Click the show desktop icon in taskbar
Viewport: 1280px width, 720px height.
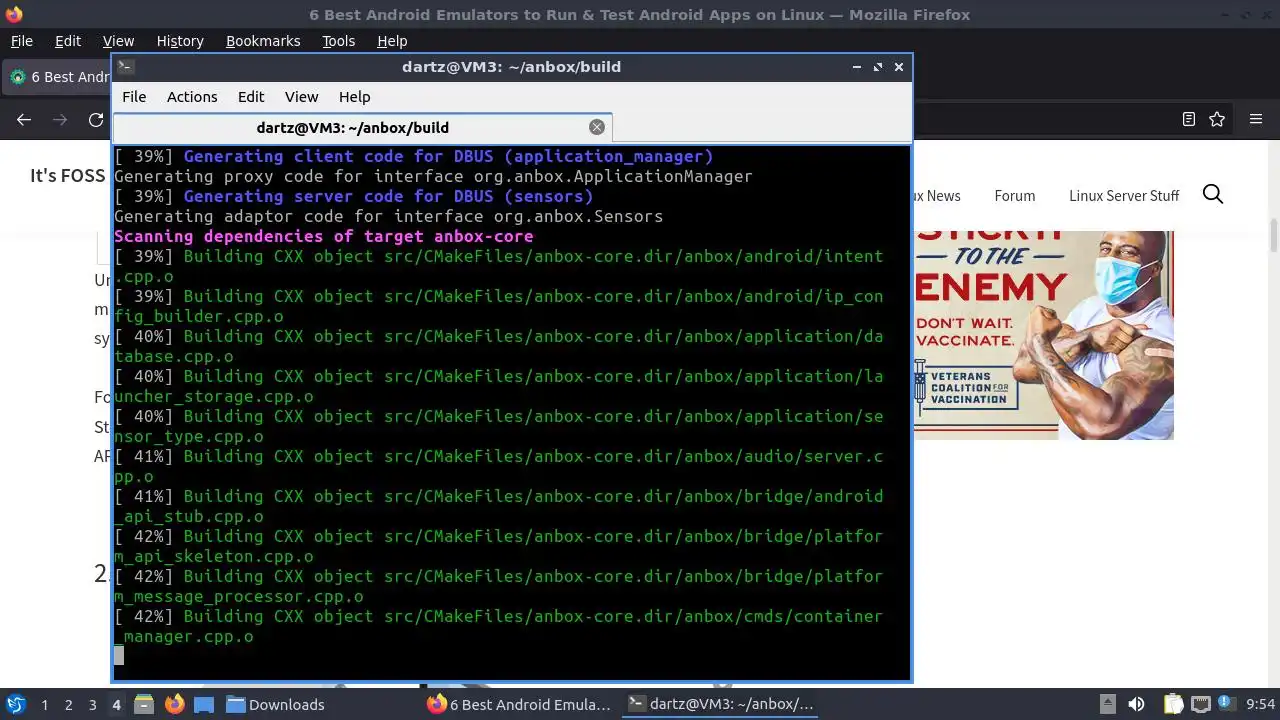tap(204, 704)
